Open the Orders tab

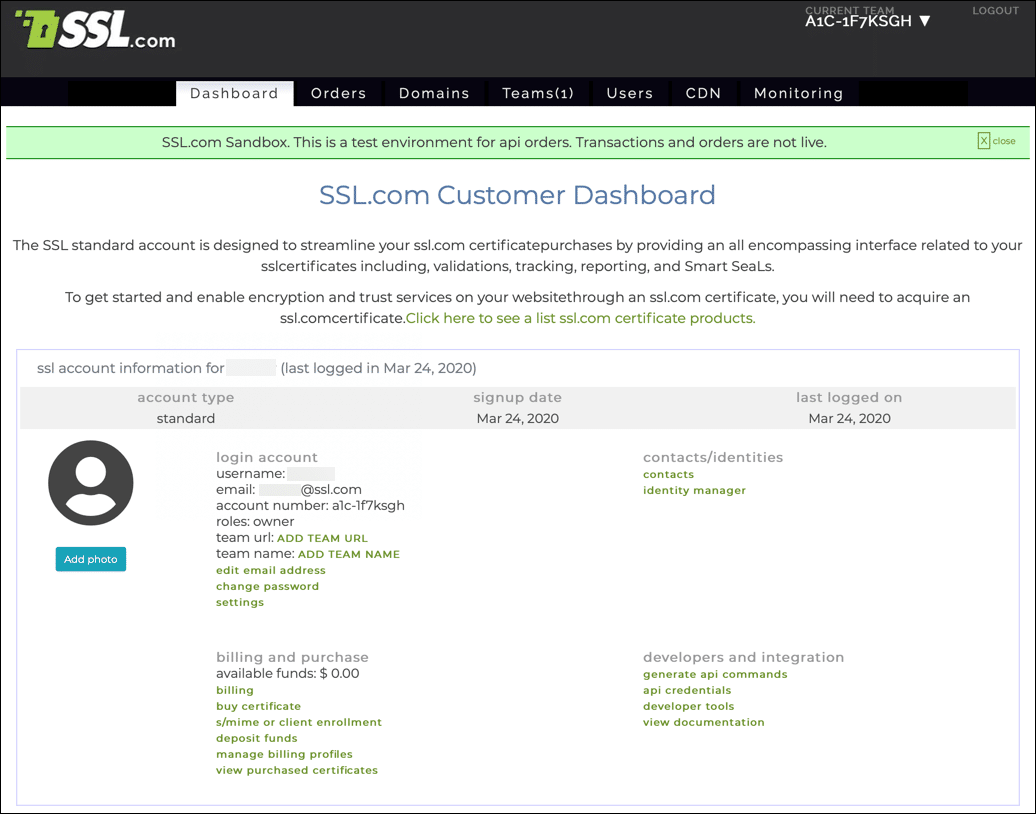point(338,93)
